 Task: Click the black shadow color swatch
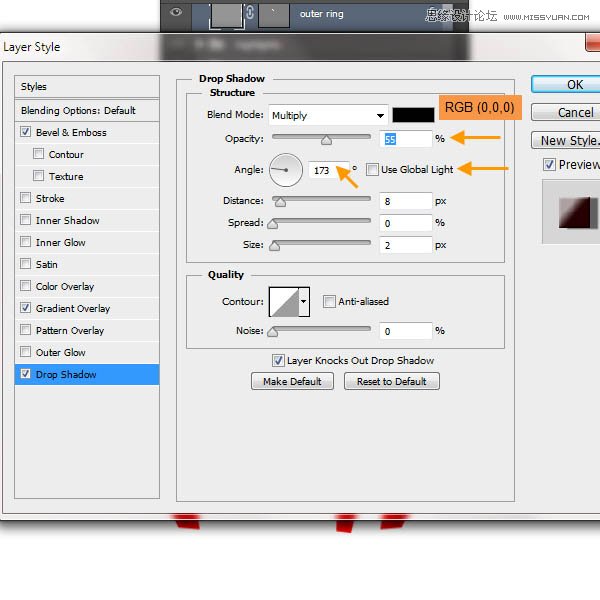click(413, 115)
